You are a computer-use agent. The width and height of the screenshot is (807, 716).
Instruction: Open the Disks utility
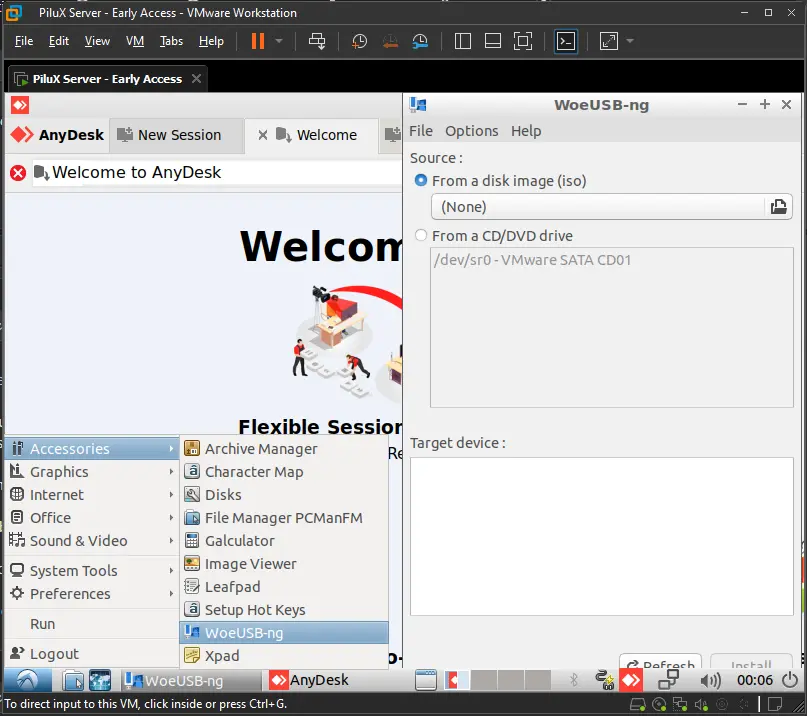(x=284, y=495)
